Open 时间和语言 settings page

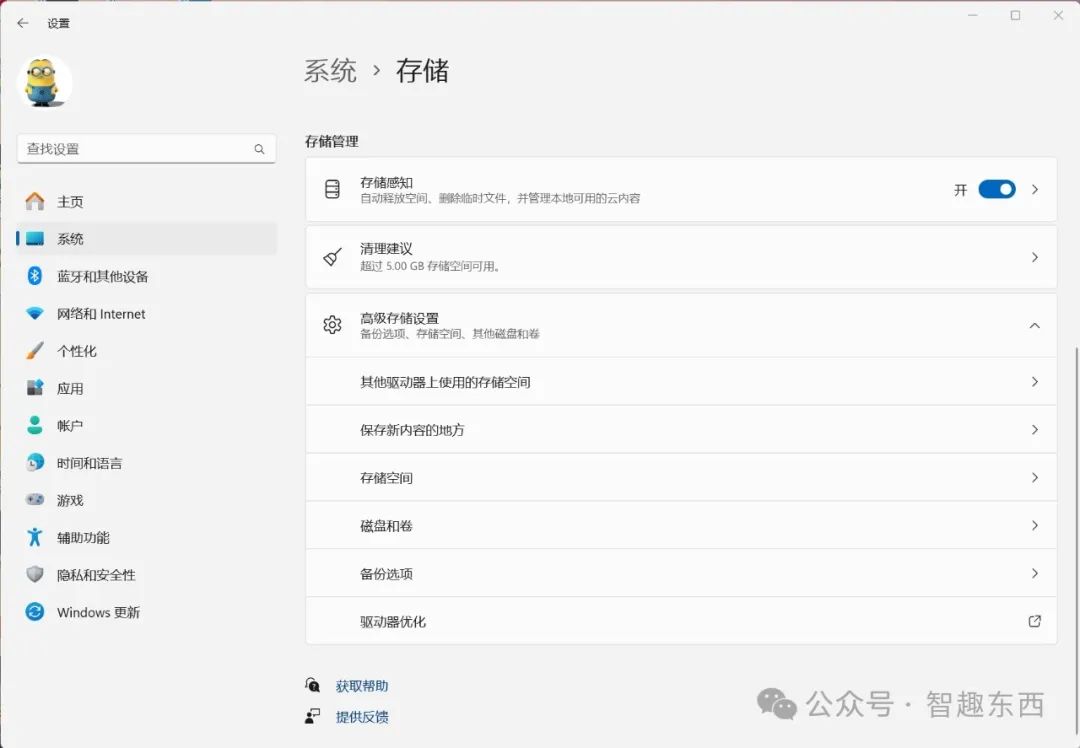tap(89, 463)
